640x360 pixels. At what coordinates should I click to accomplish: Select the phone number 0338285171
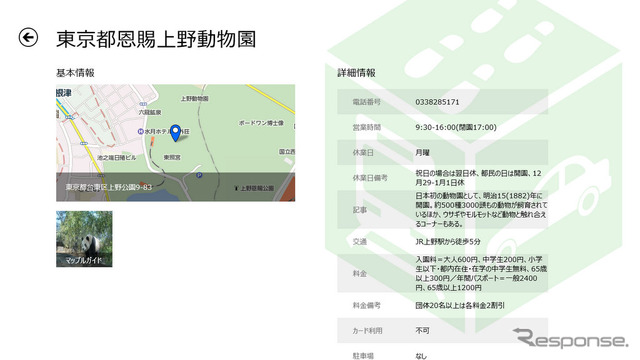[437, 102]
